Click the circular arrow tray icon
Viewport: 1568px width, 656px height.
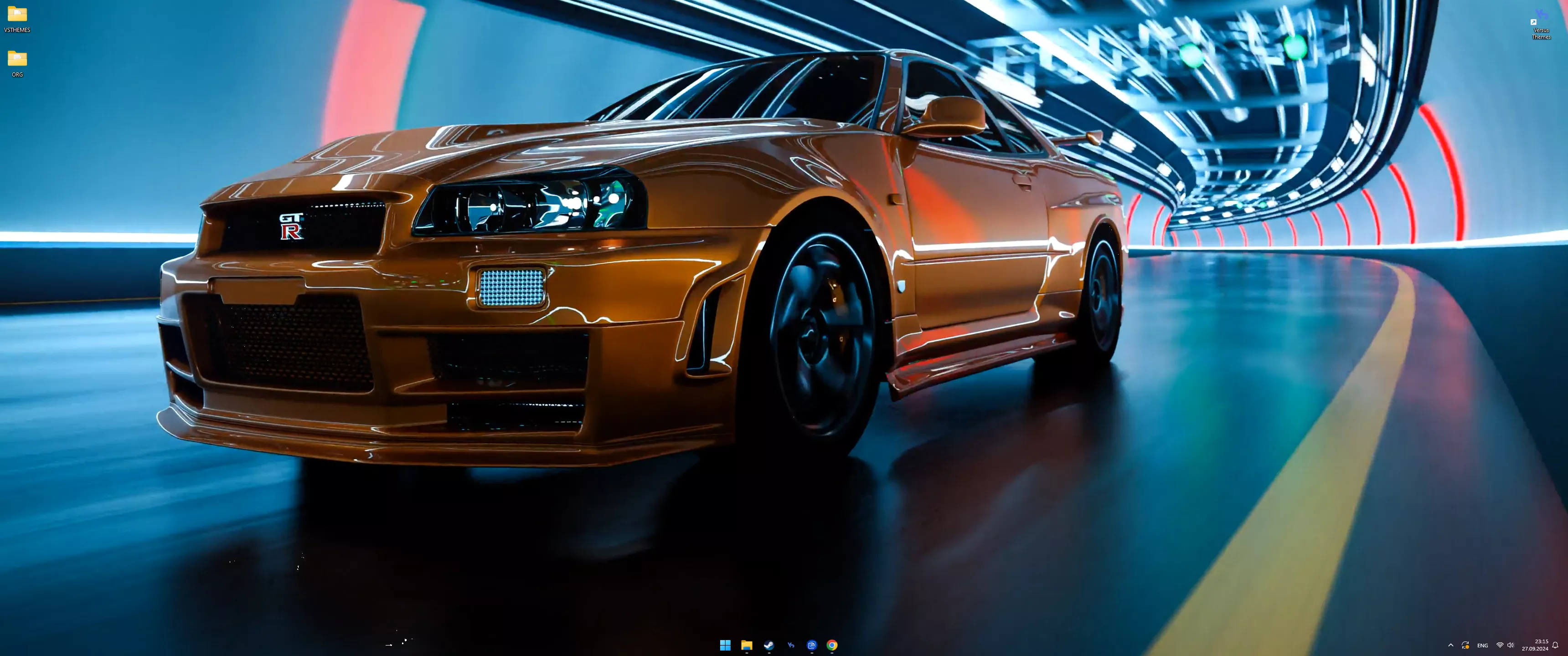[x=1466, y=646]
